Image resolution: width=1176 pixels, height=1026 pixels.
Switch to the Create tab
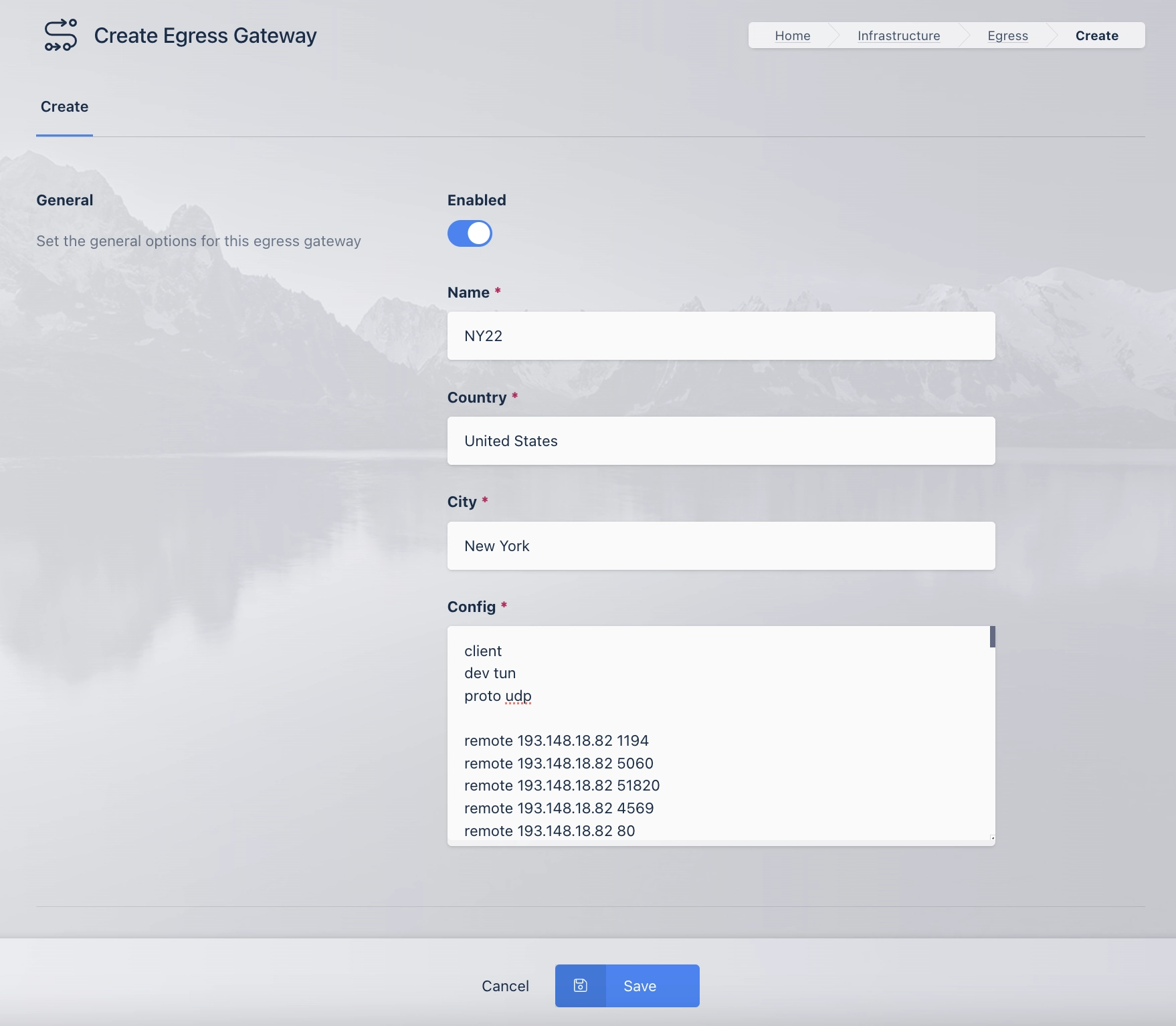click(64, 107)
